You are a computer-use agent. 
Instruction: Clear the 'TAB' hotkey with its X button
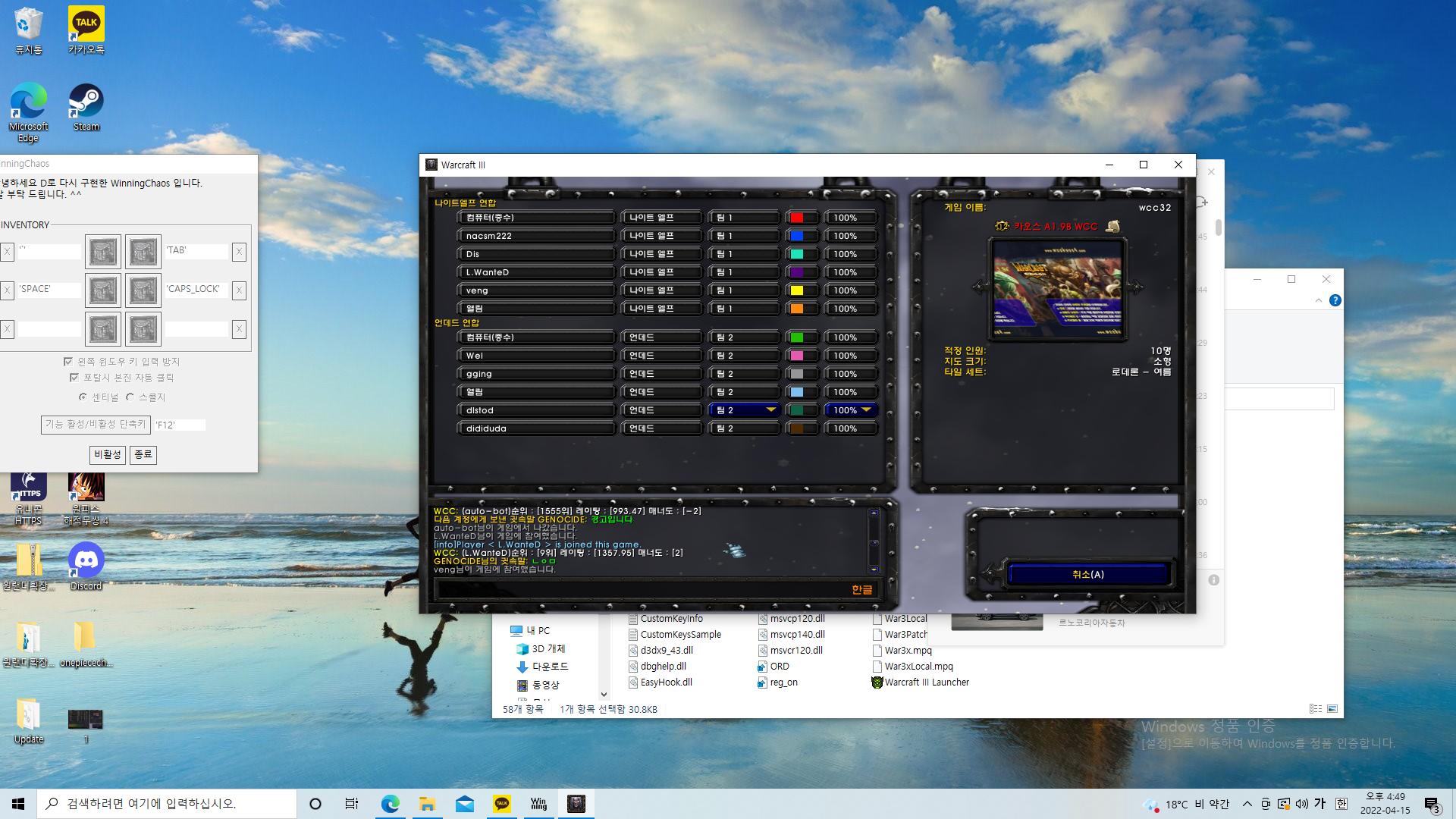239,251
